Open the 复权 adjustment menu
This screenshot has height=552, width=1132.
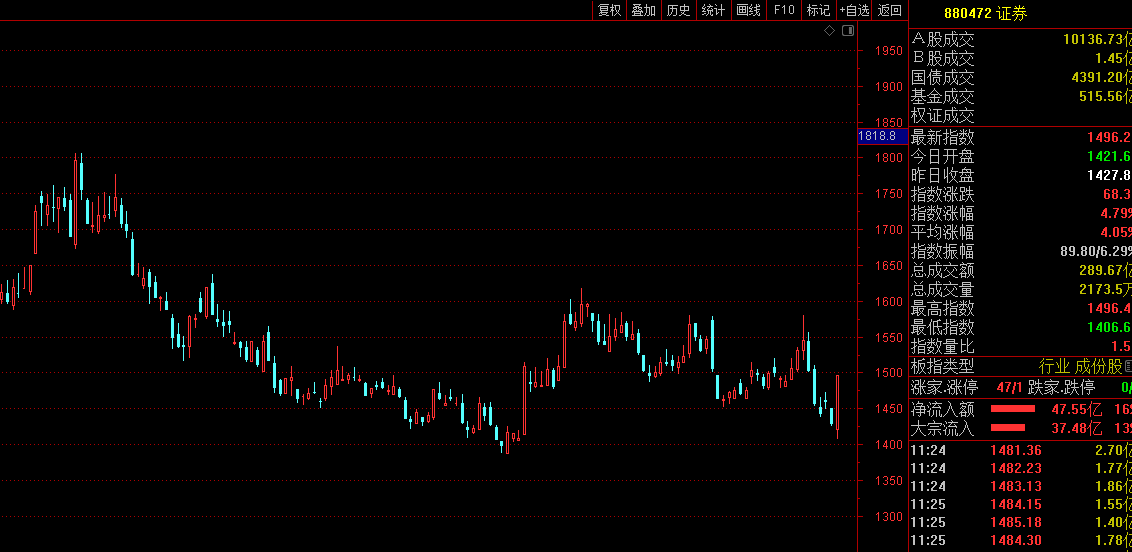[609, 10]
